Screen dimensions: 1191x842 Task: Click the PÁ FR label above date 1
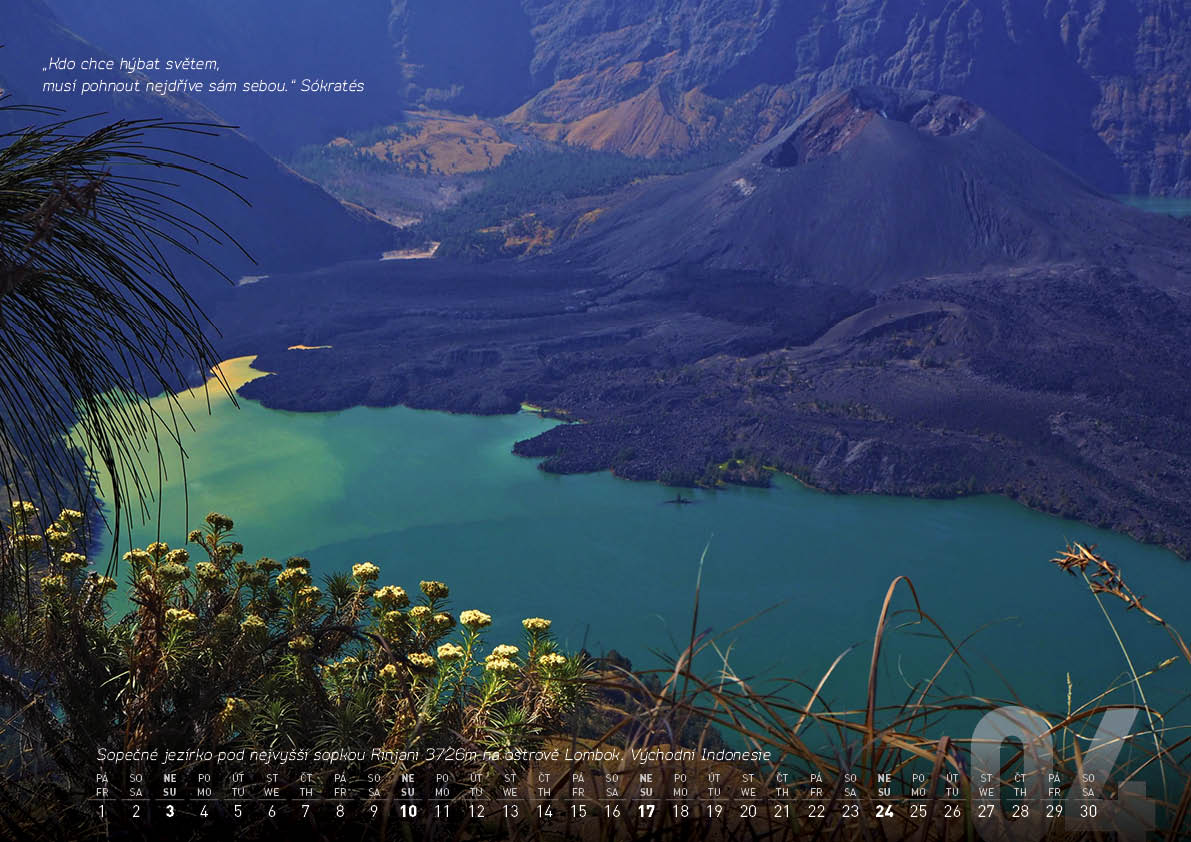(x=102, y=785)
